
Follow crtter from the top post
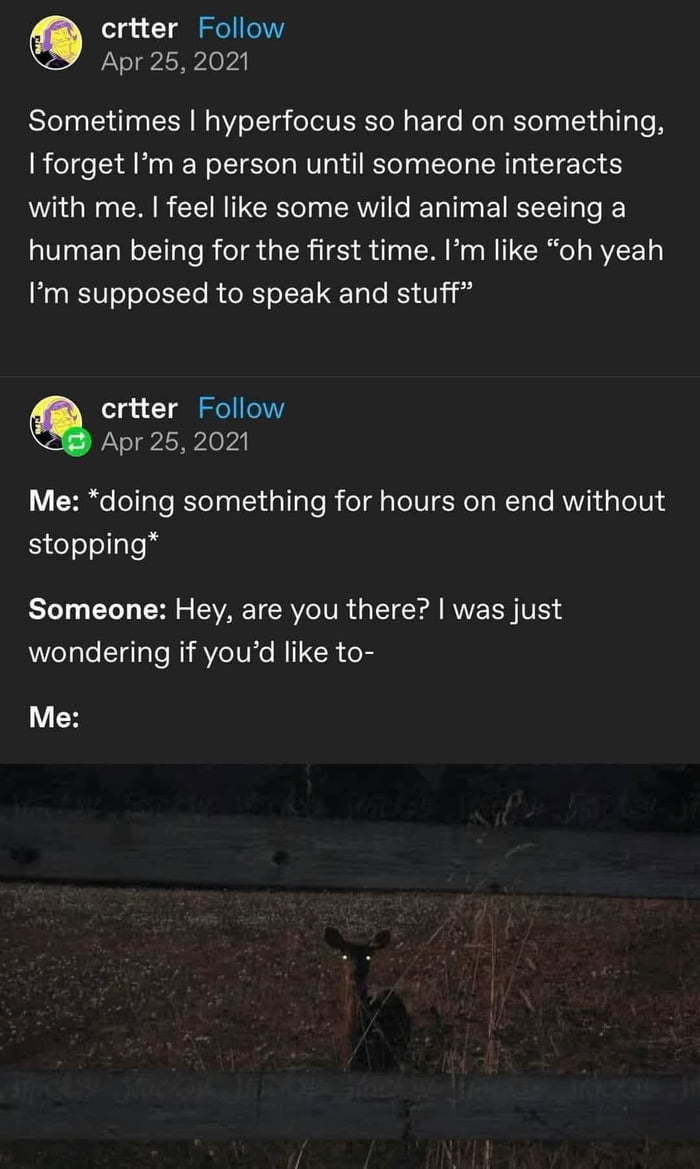pos(240,28)
